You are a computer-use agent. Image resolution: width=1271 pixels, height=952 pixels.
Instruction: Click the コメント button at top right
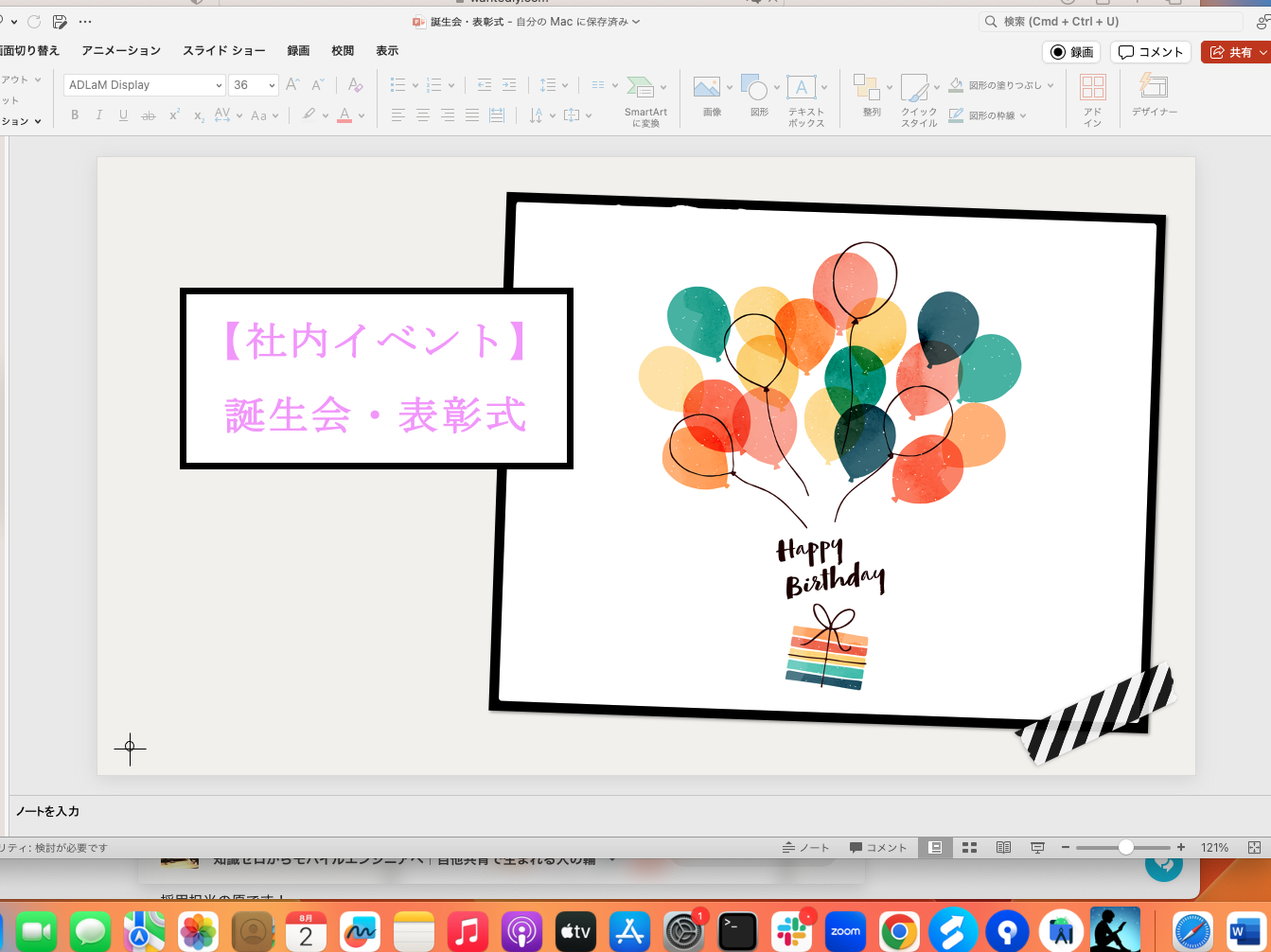1151,52
